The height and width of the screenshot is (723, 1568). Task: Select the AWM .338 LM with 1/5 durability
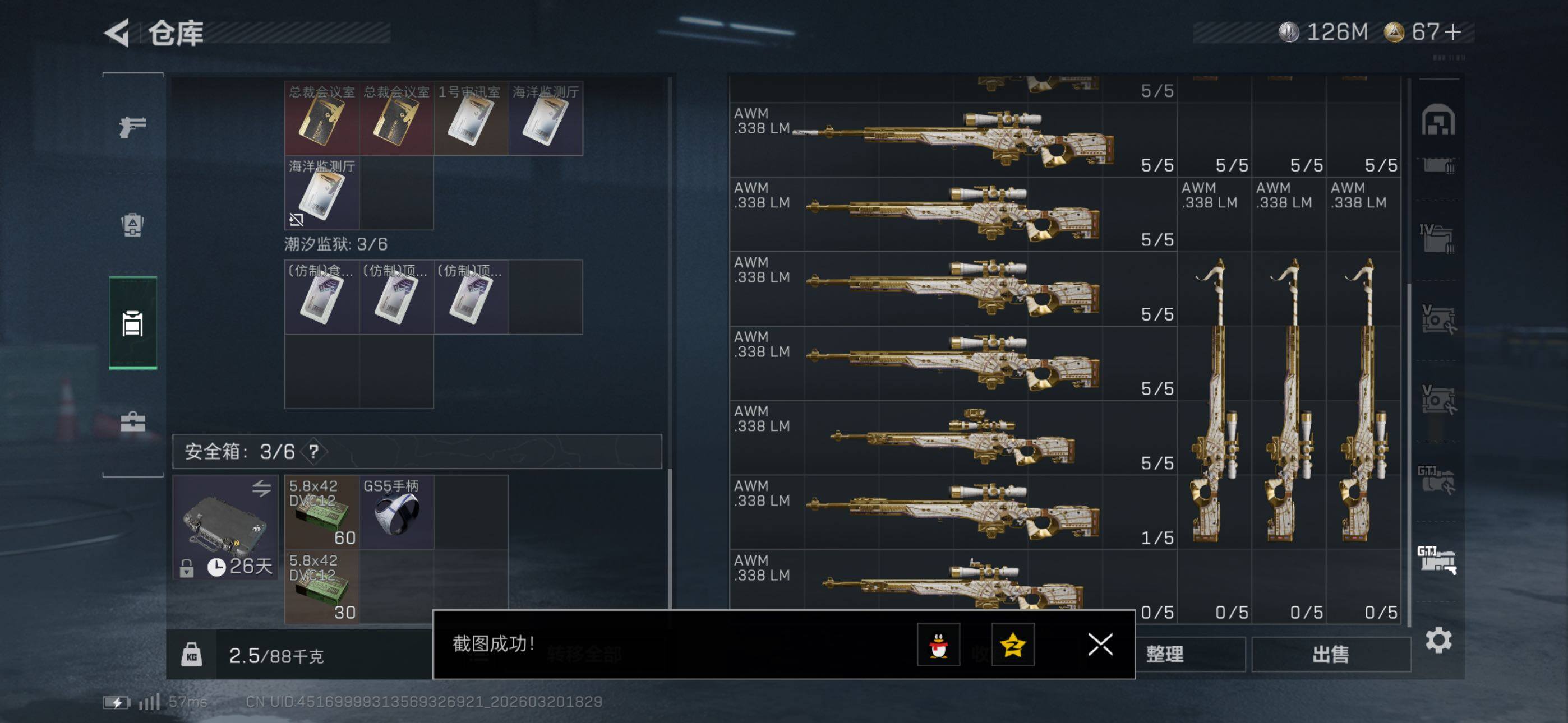coord(953,512)
